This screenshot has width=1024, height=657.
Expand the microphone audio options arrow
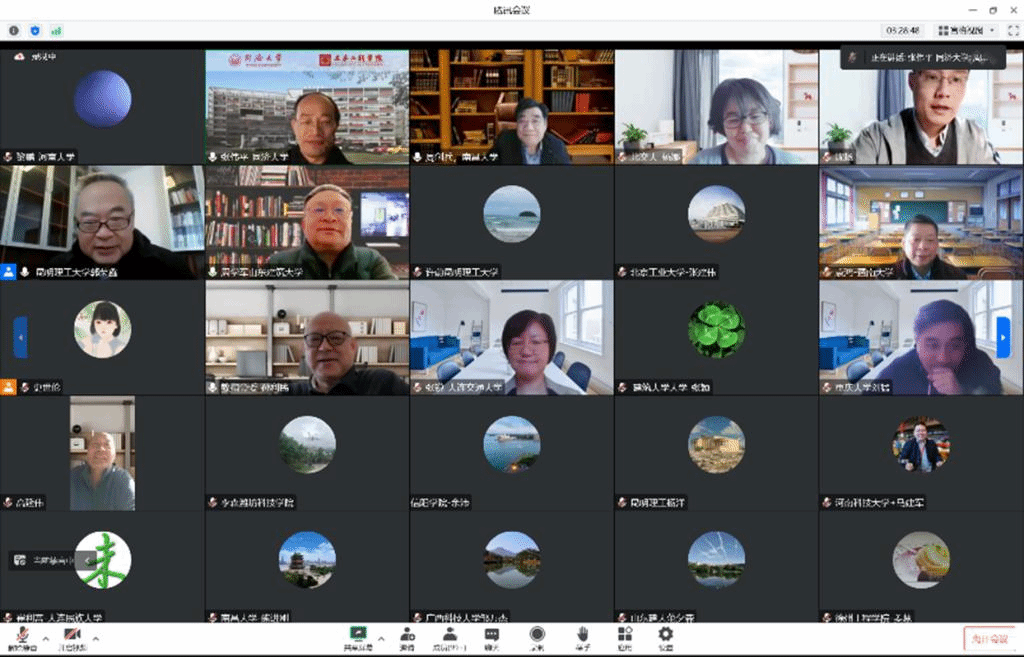[45, 637]
